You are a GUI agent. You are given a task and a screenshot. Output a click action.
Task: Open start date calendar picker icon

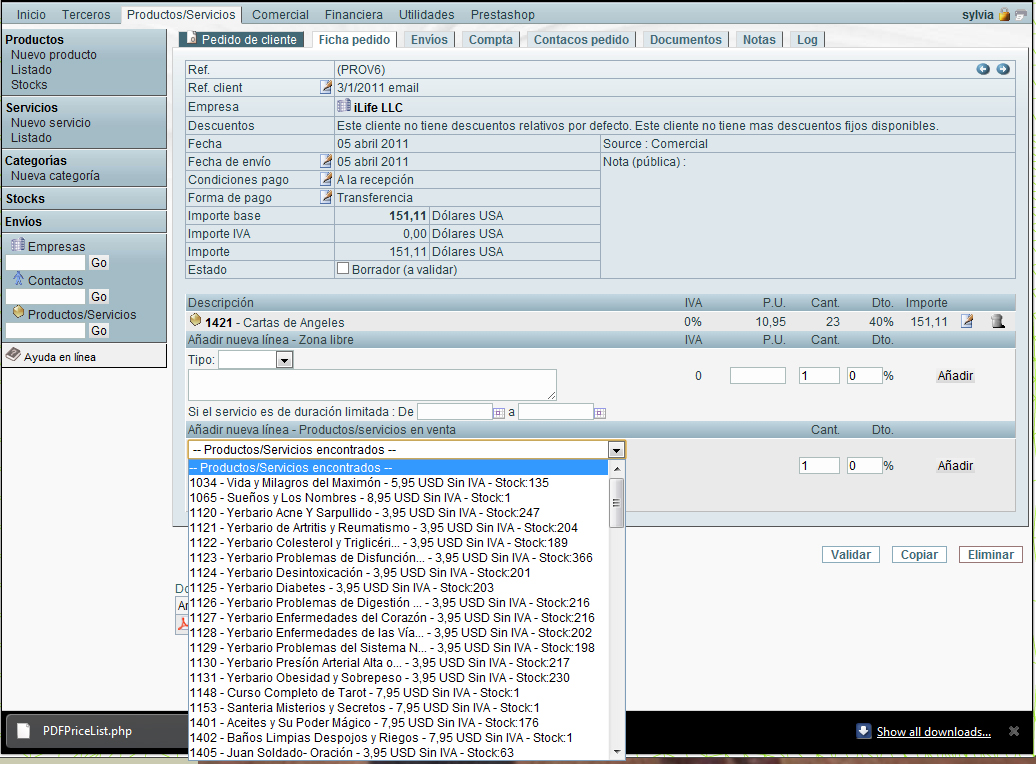click(x=499, y=413)
